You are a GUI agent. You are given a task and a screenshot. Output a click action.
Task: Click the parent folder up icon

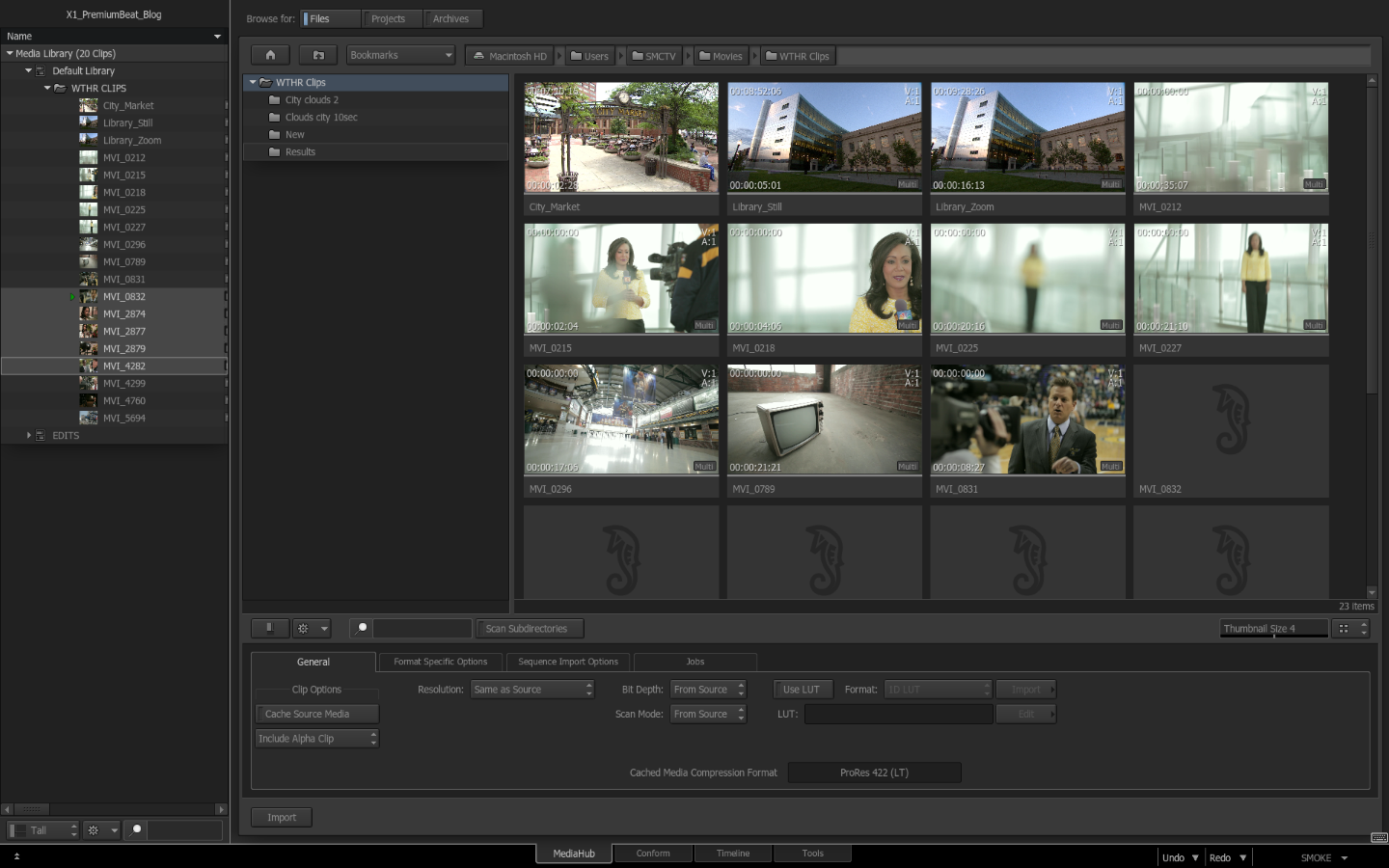pyautogui.click(x=318, y=55)
